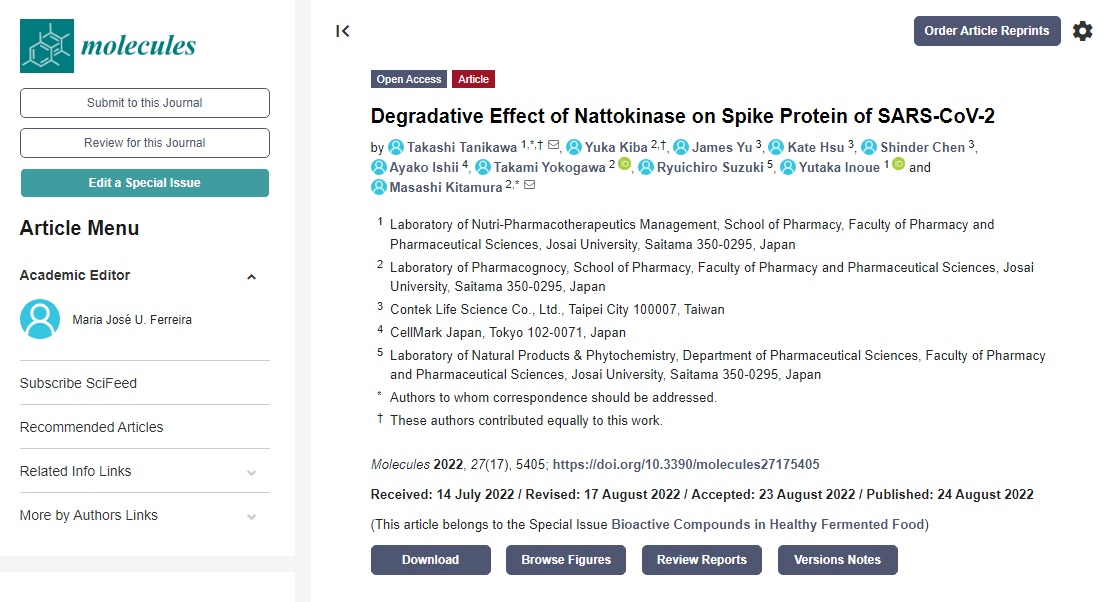The image size is (1108, 602).
Task: Click the Molecules journal logo
Action: point(108,46)
